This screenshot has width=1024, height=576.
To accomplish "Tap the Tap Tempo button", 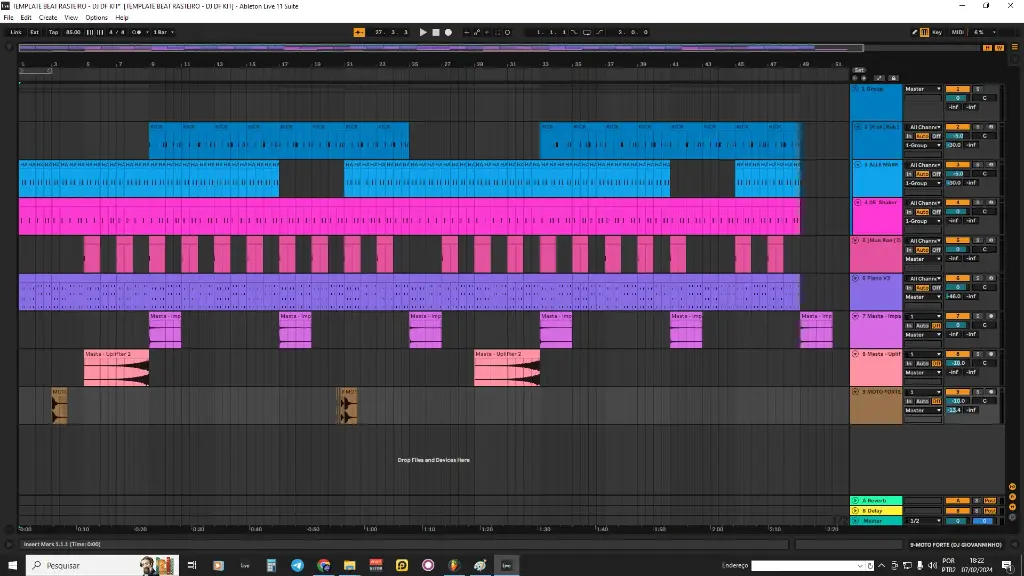I will [54, 32].
